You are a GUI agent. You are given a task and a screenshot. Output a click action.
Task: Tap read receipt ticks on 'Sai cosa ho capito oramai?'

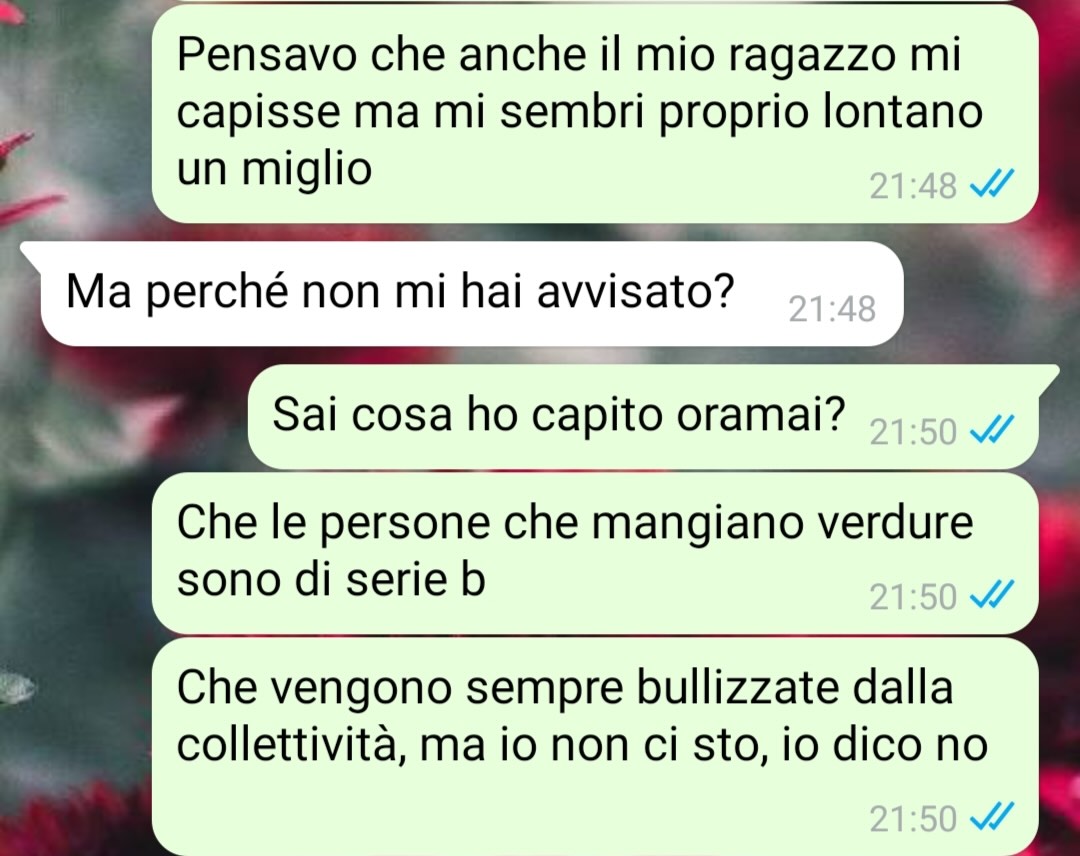coord(991,431)
